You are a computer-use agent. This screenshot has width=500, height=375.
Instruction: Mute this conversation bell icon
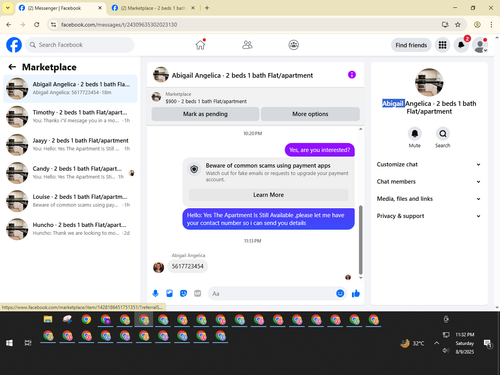[x=414, y=134]
